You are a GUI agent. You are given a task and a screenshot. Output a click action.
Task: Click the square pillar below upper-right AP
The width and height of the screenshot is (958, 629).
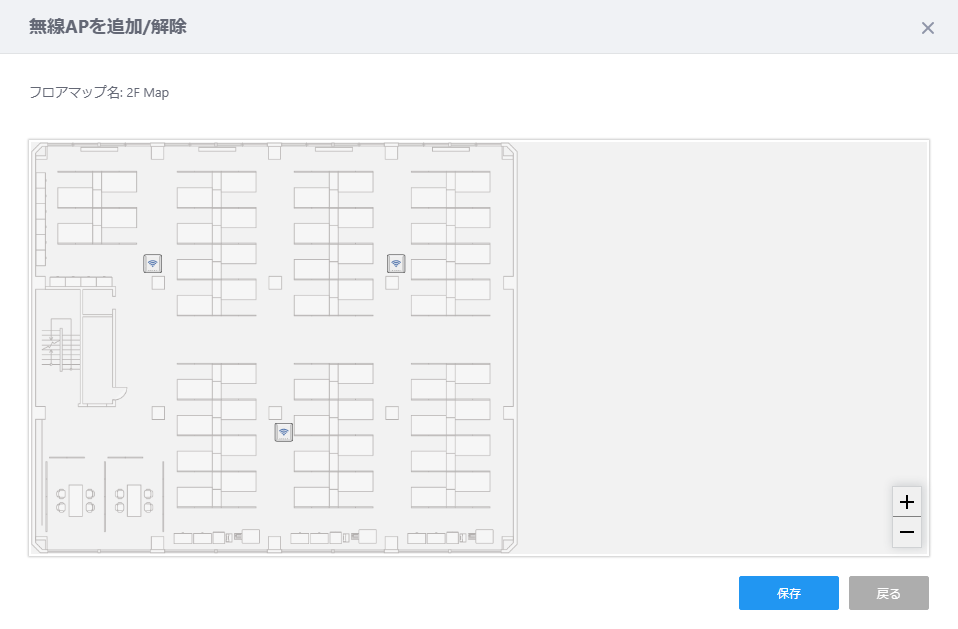point(392,283)
